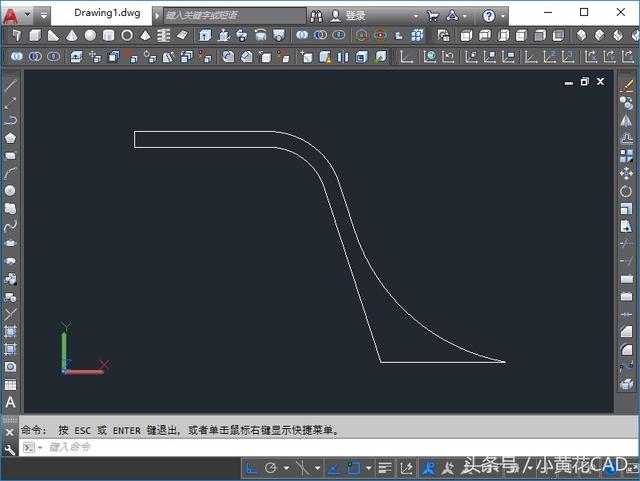Select the Mirror tool in right toolbar
The height and width of the screenshot is (481, 640).
627,120
